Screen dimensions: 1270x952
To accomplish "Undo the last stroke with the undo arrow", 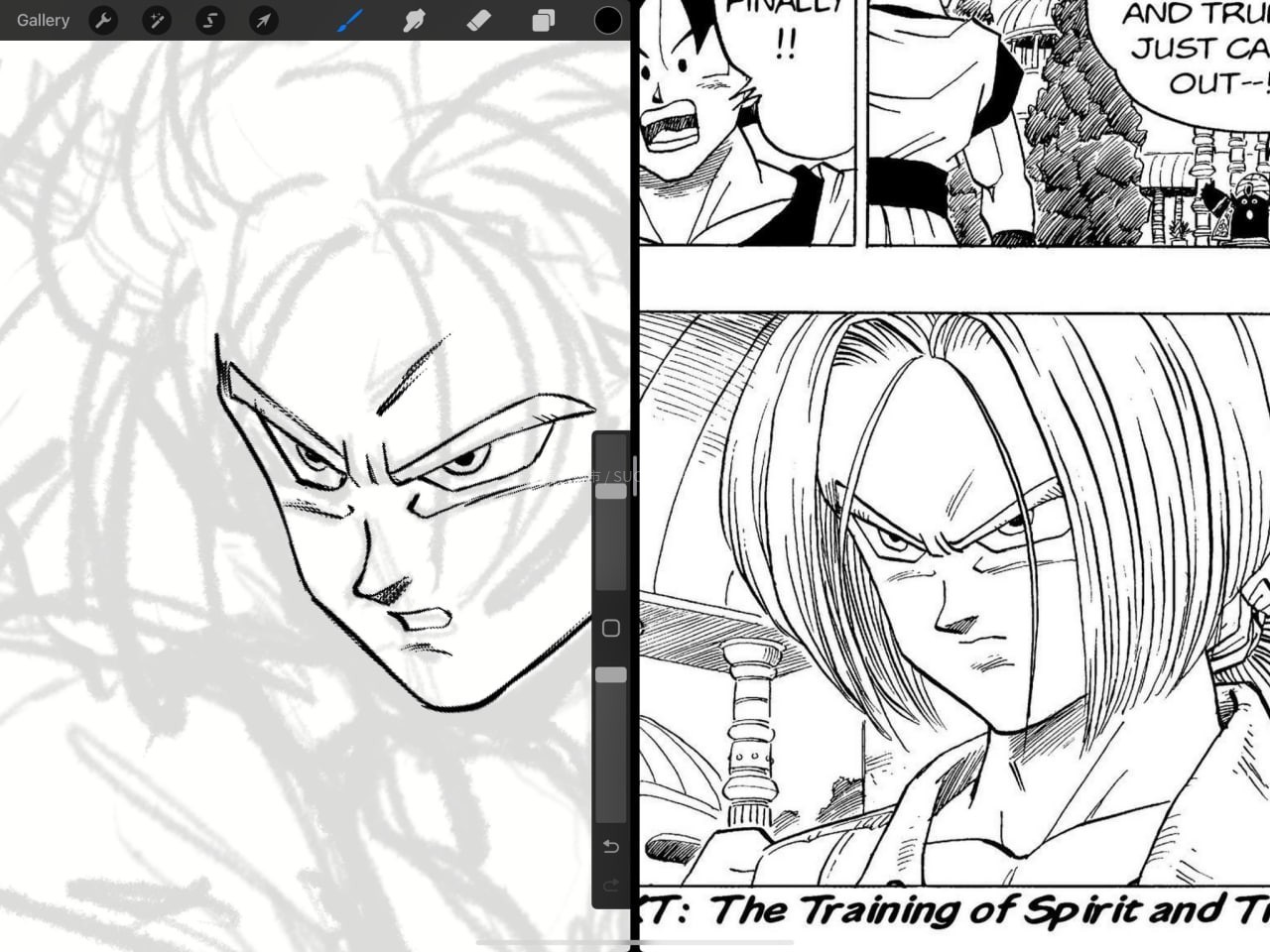I will [x=610, y=846].
